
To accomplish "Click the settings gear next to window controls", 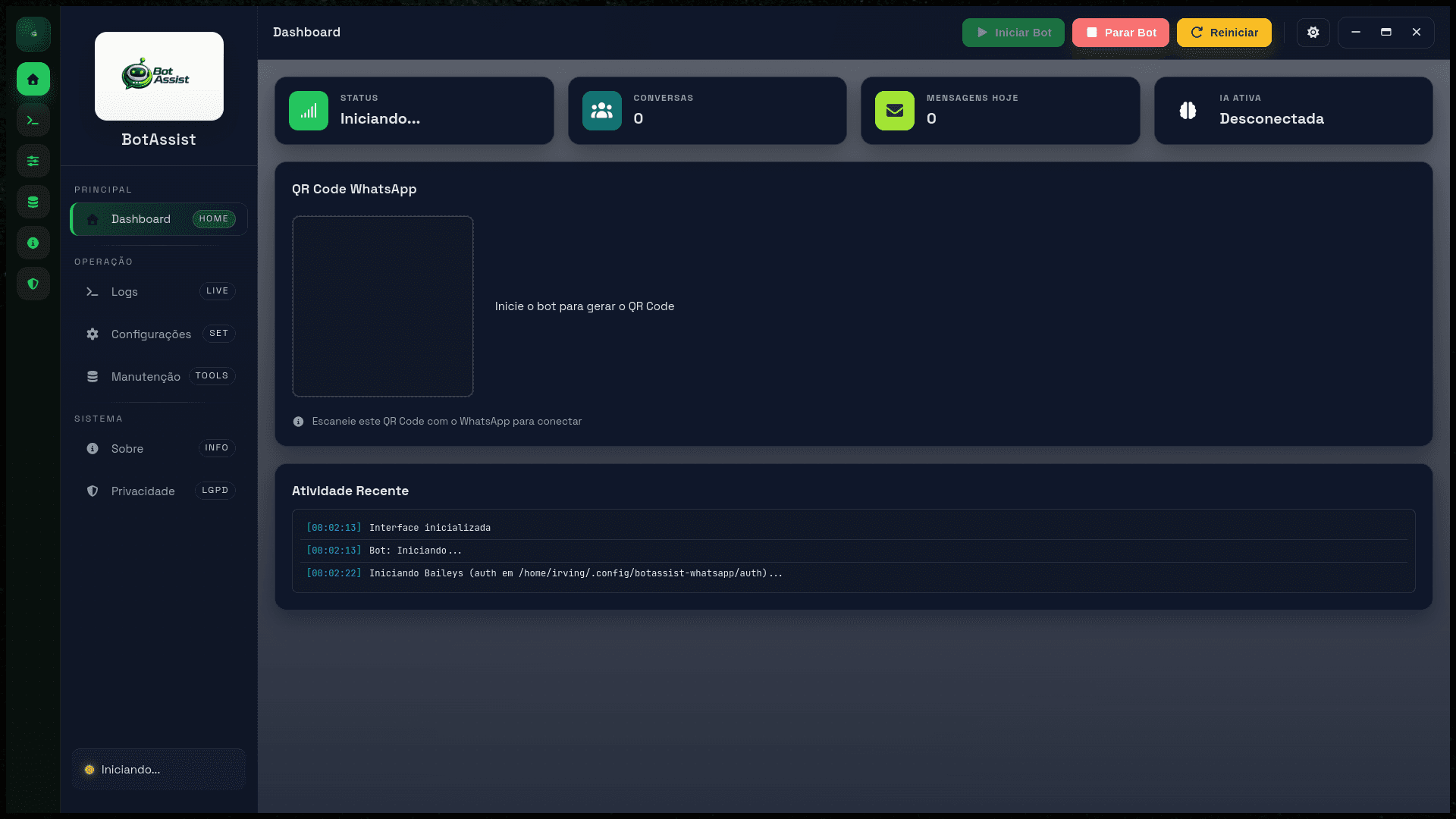I will [x=1313, y=33].
